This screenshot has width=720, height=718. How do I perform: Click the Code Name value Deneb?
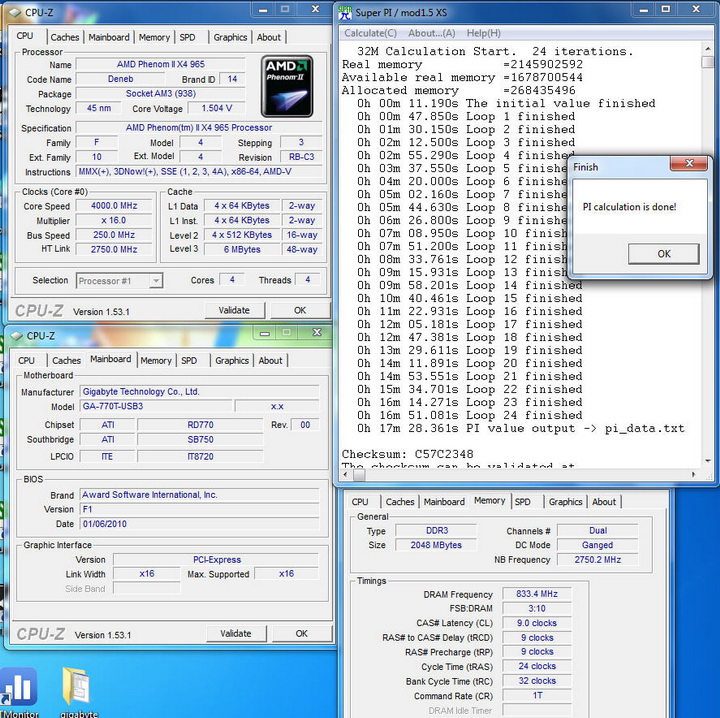tap(120, 79)
